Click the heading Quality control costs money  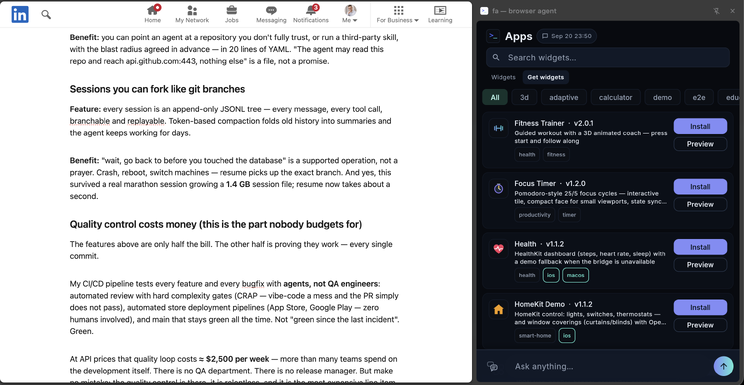(x=215, y=224)
